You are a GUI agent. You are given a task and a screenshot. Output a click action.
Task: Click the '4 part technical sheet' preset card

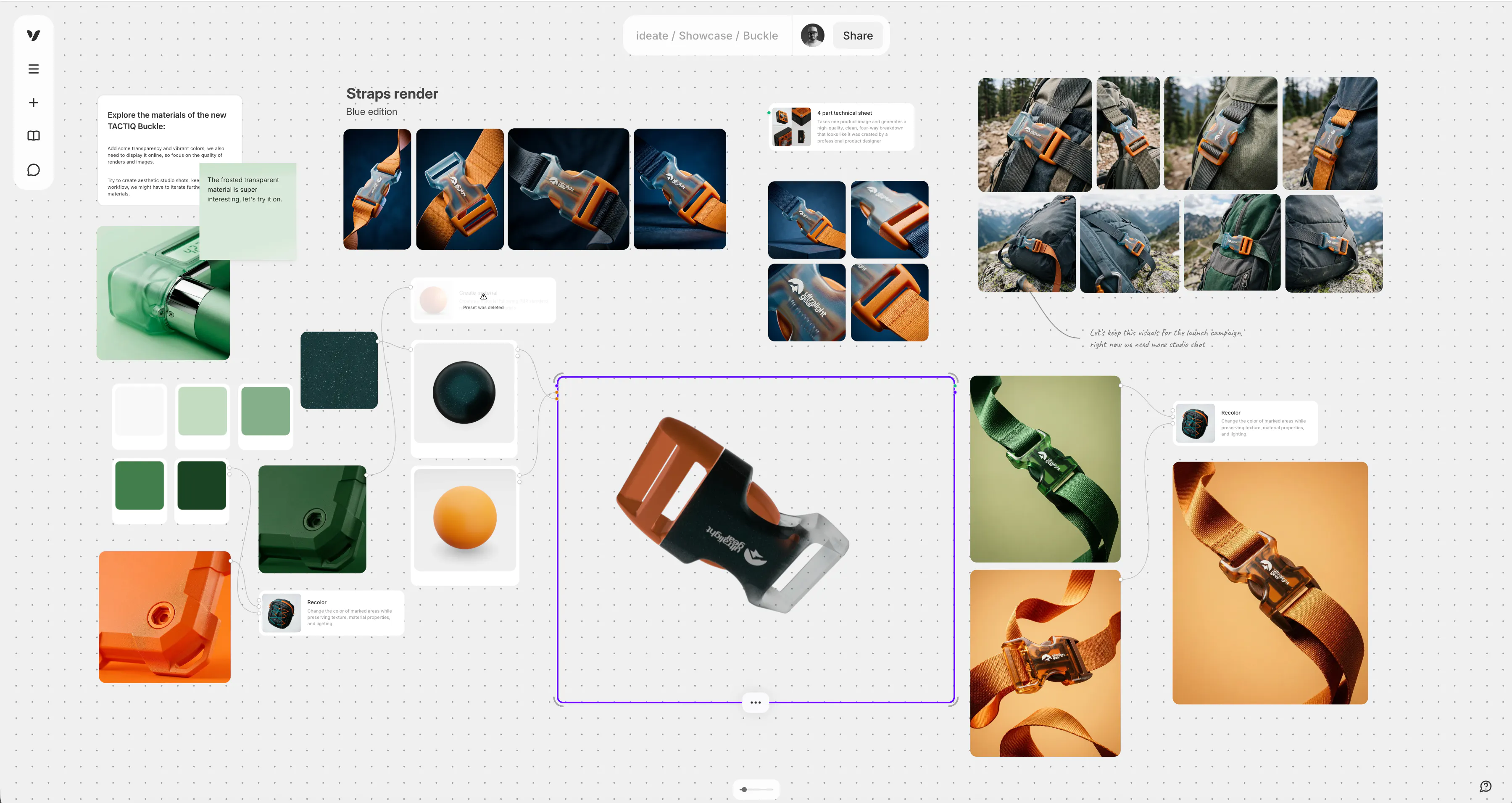point(841,126)
